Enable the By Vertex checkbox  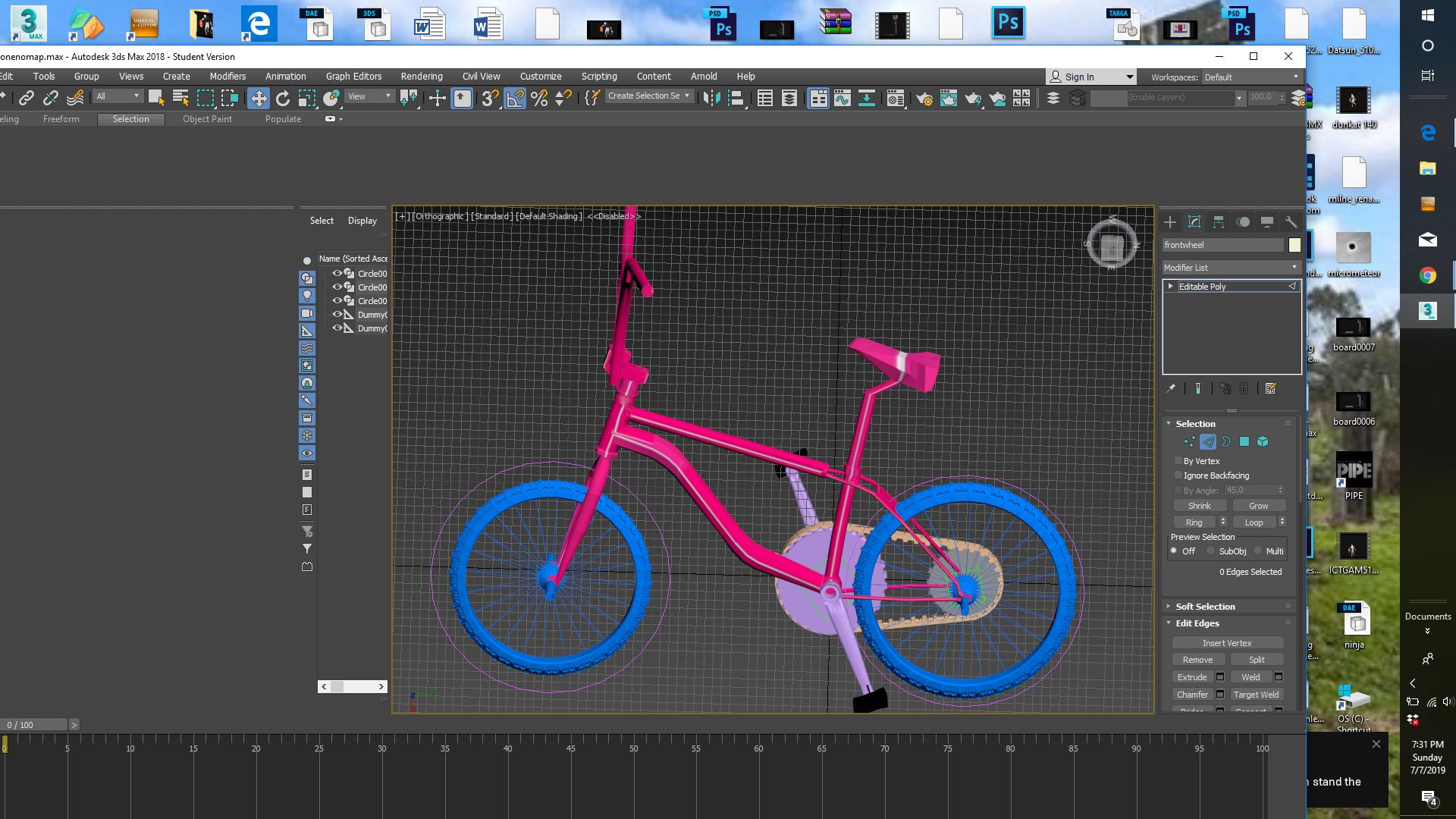(x=1178, y=461)
